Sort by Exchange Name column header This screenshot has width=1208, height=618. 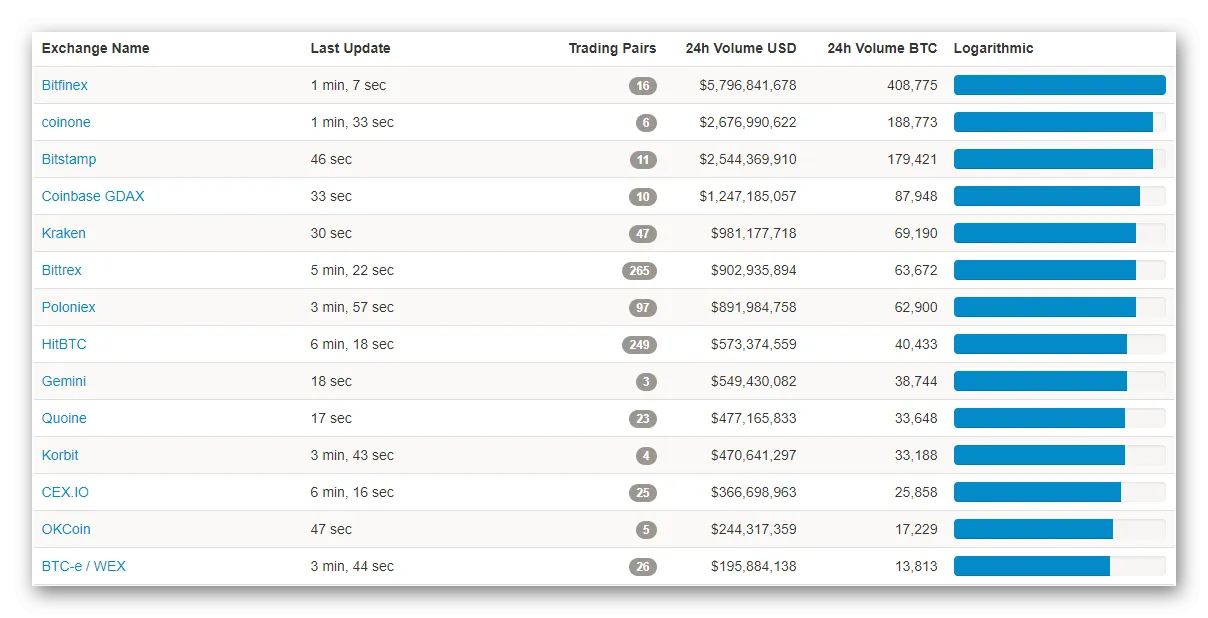point(95,48)
